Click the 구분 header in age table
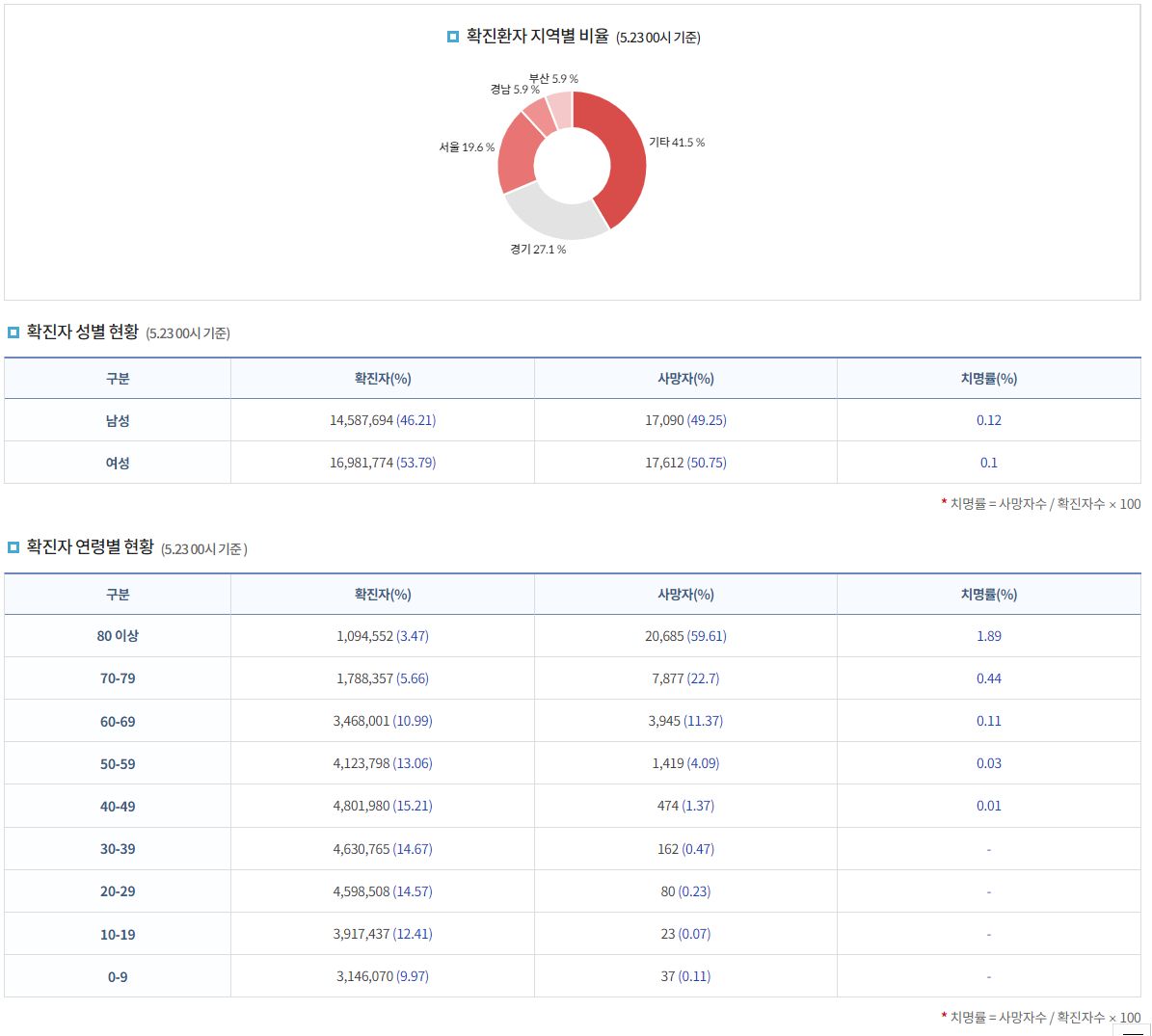 click(x=118, y=595)
